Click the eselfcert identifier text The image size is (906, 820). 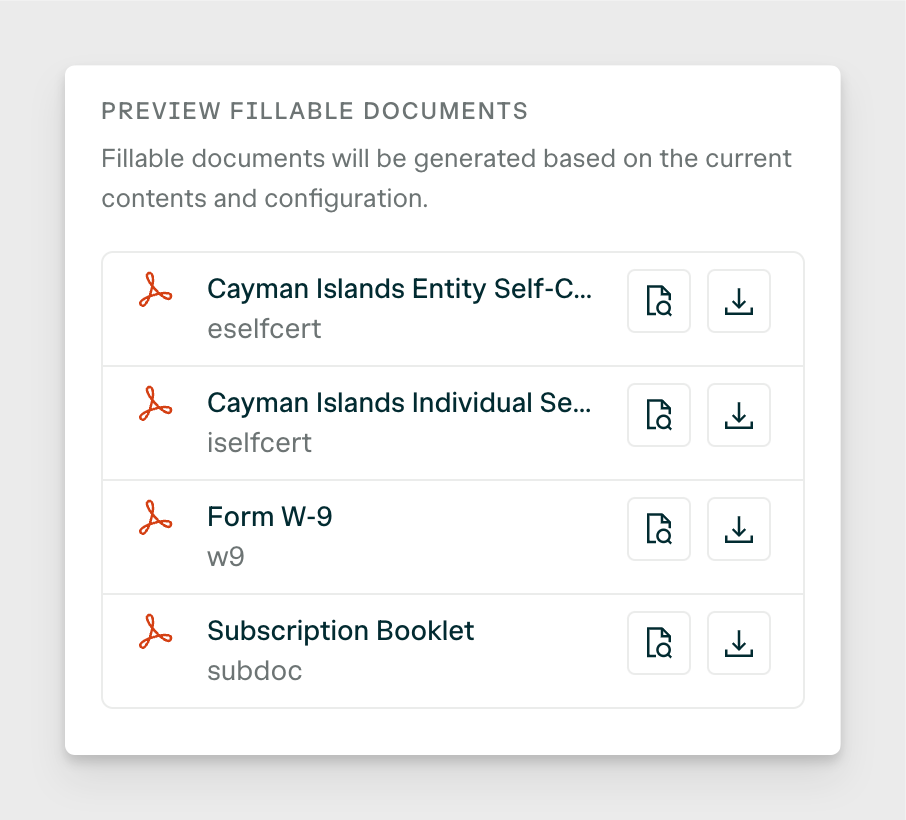coord(264,329)
